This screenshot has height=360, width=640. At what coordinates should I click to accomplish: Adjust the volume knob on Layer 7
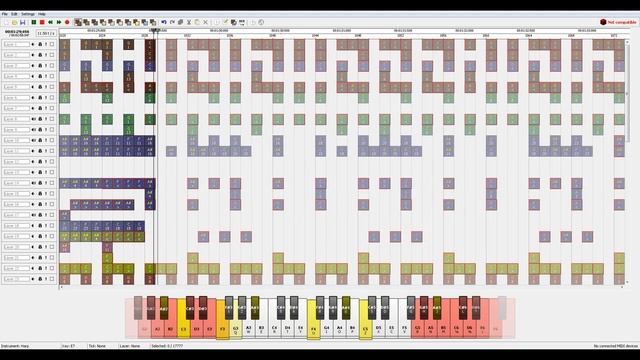point(33,108)
